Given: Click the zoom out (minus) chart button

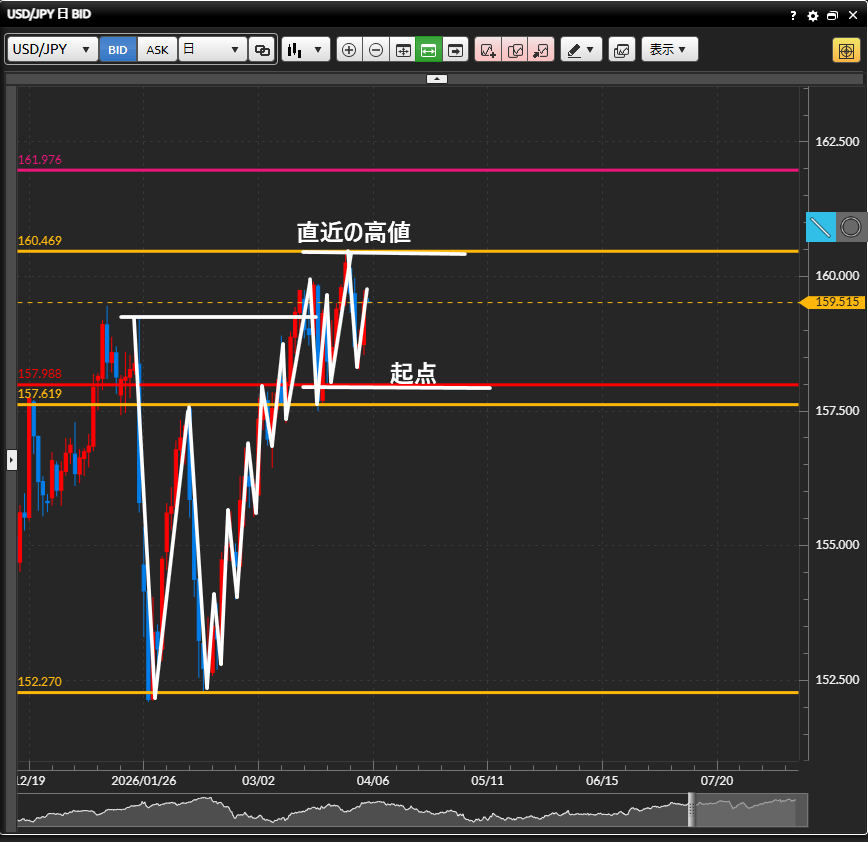Looking at the screenshot, I should (376, 50).
